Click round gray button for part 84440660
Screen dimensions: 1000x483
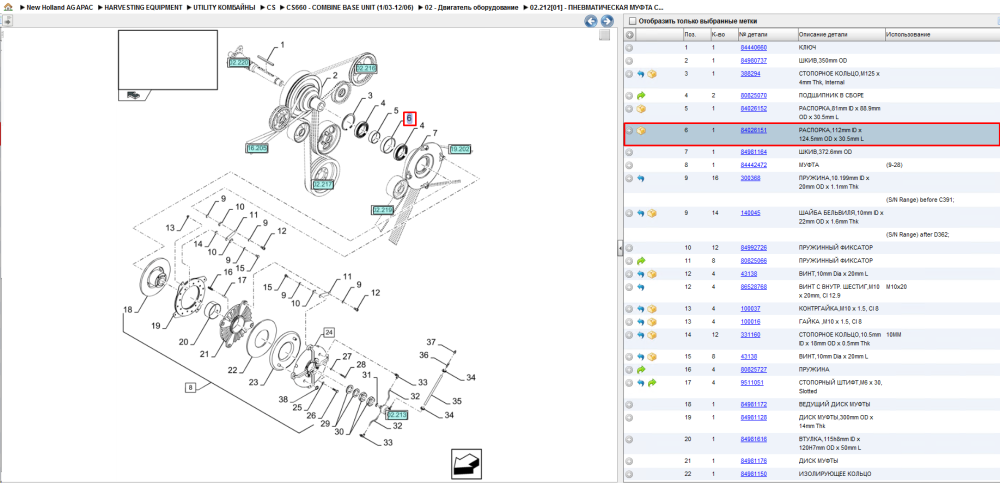point(629,48)
